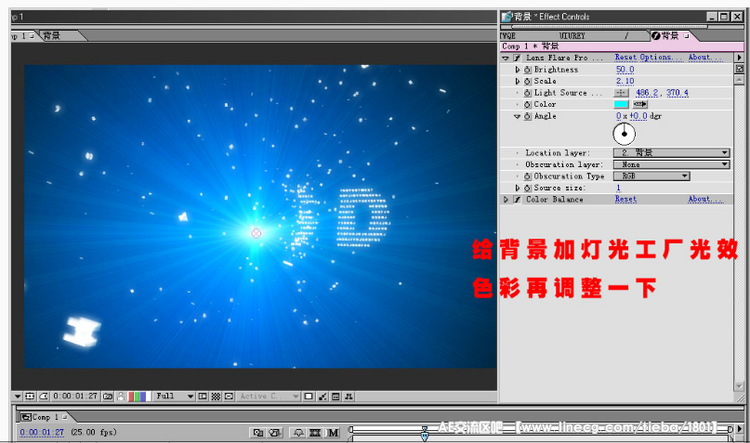Expand the Color Balance effect
750x443 pixels.
pyautogui.click(x=506, y=199)
